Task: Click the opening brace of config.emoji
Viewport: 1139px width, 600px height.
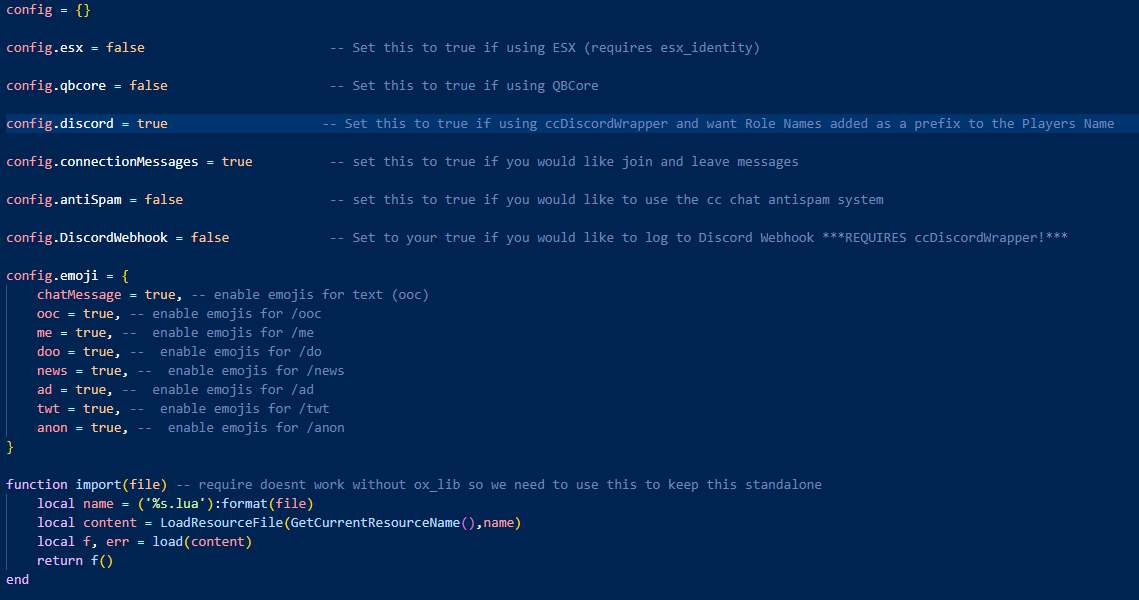Action: coord(125,276)
